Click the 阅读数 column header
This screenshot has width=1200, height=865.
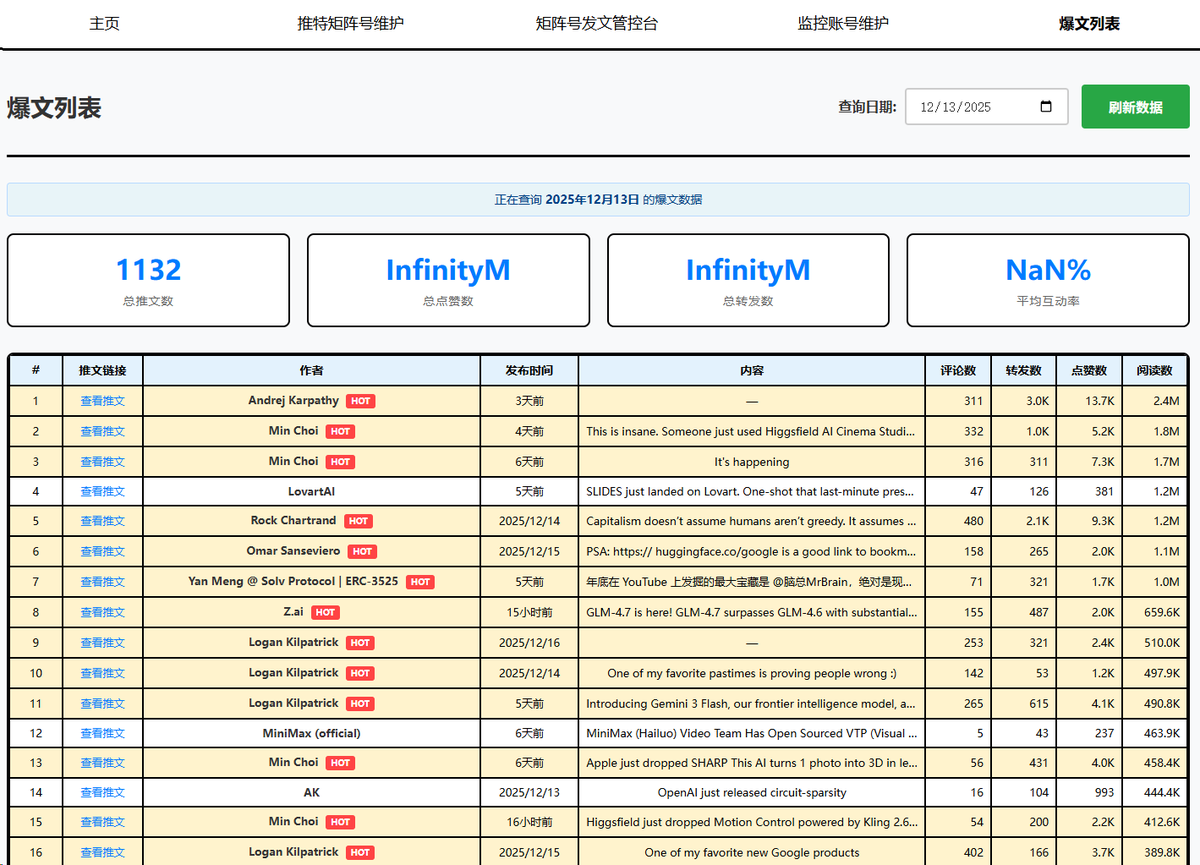point(1154,370)
